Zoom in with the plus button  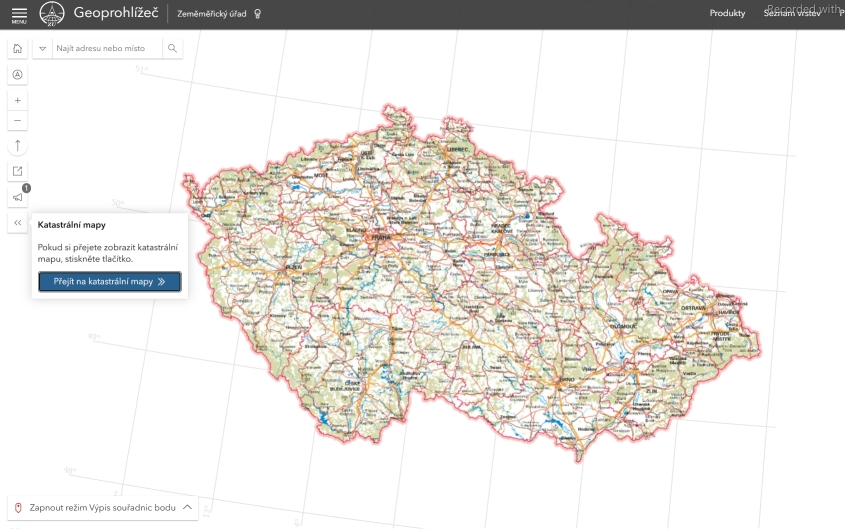pyautogui.click(x=18, y=101)
